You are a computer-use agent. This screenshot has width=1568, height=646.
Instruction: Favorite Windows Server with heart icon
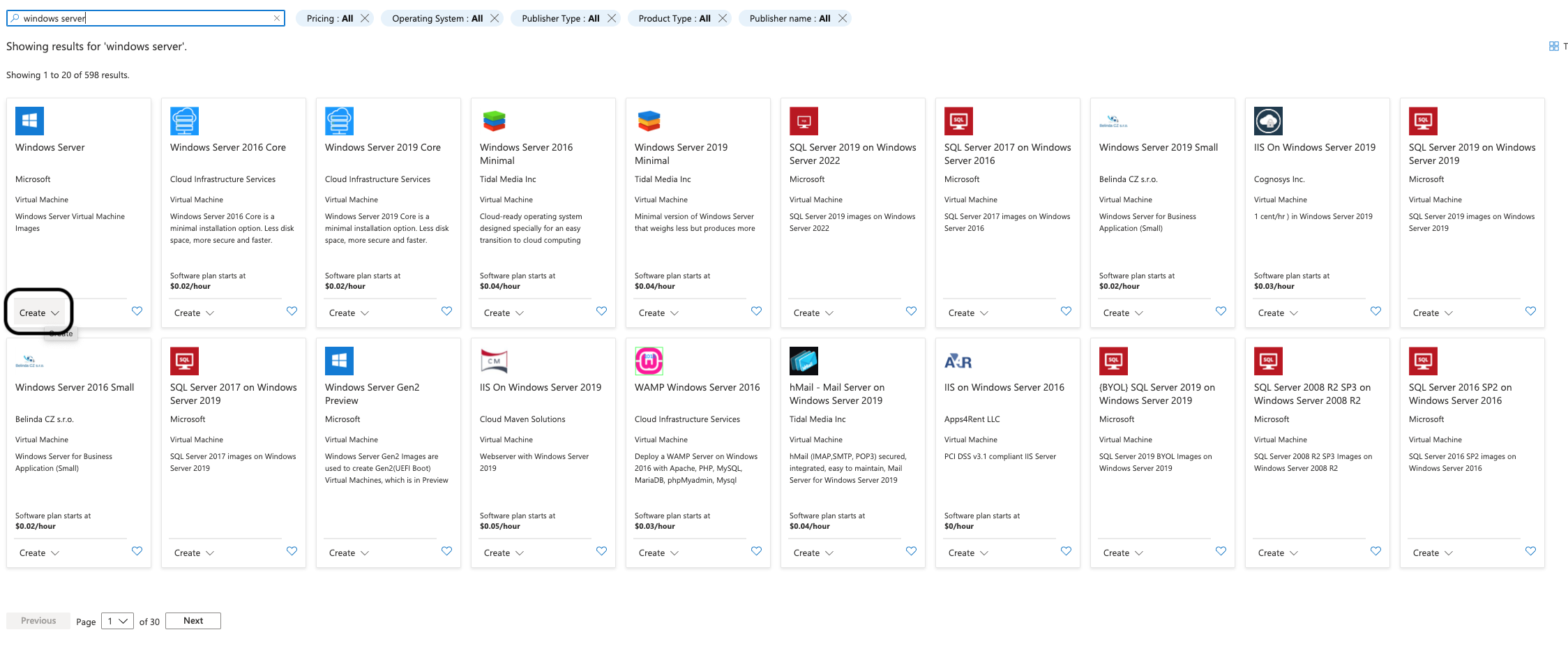pyautogui.click(x=137, y=311)
